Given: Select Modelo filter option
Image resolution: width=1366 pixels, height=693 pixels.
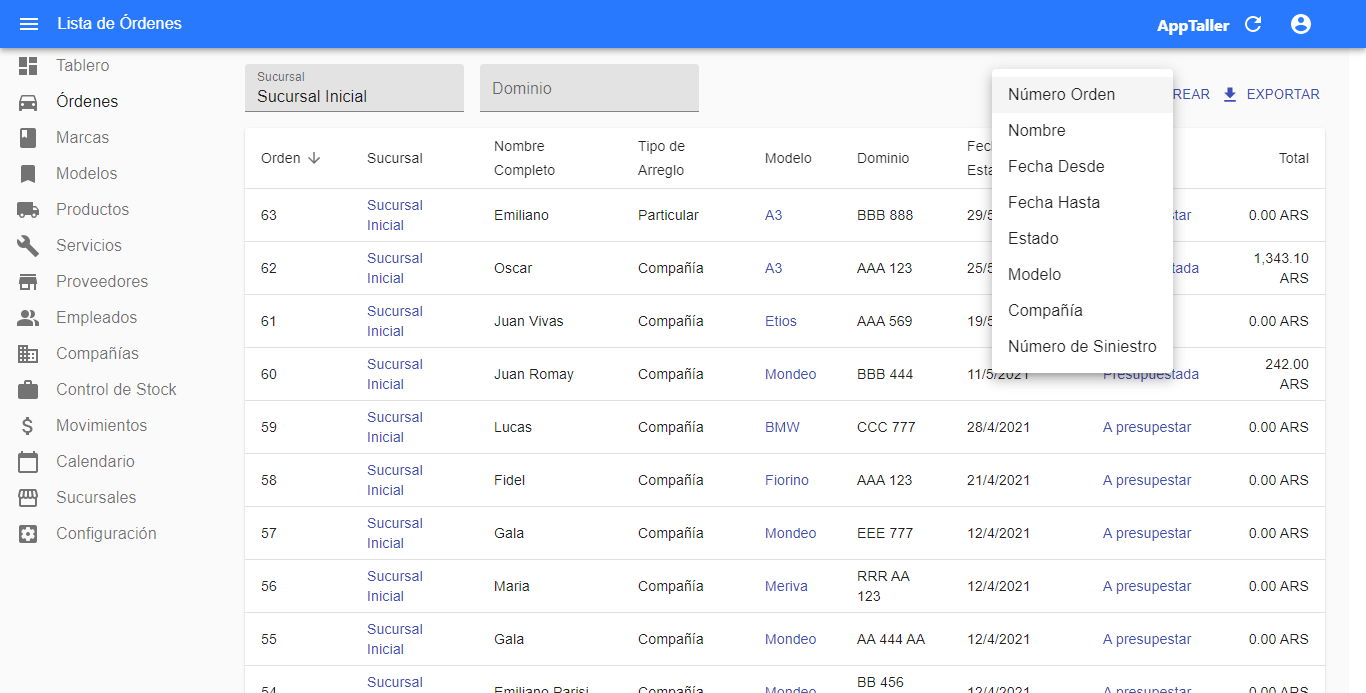Looking at the screenshot, I should point(1082,275).
